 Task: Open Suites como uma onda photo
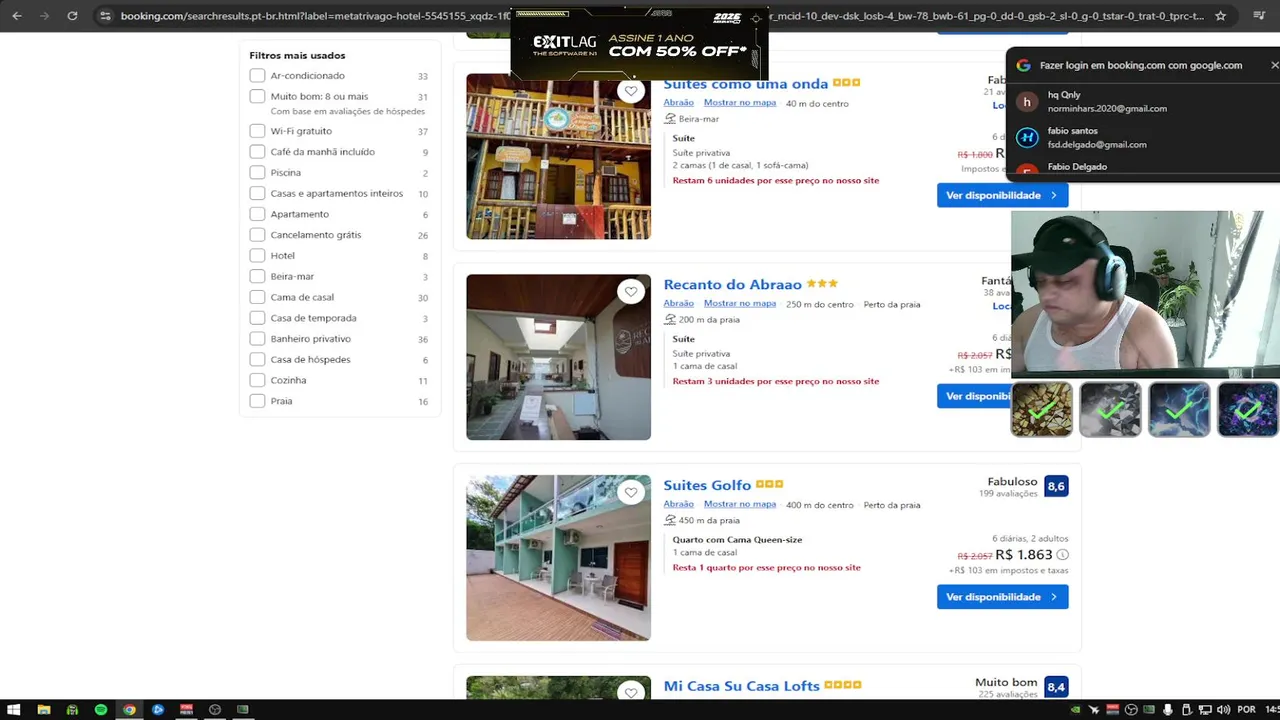[x=558, y=156]
